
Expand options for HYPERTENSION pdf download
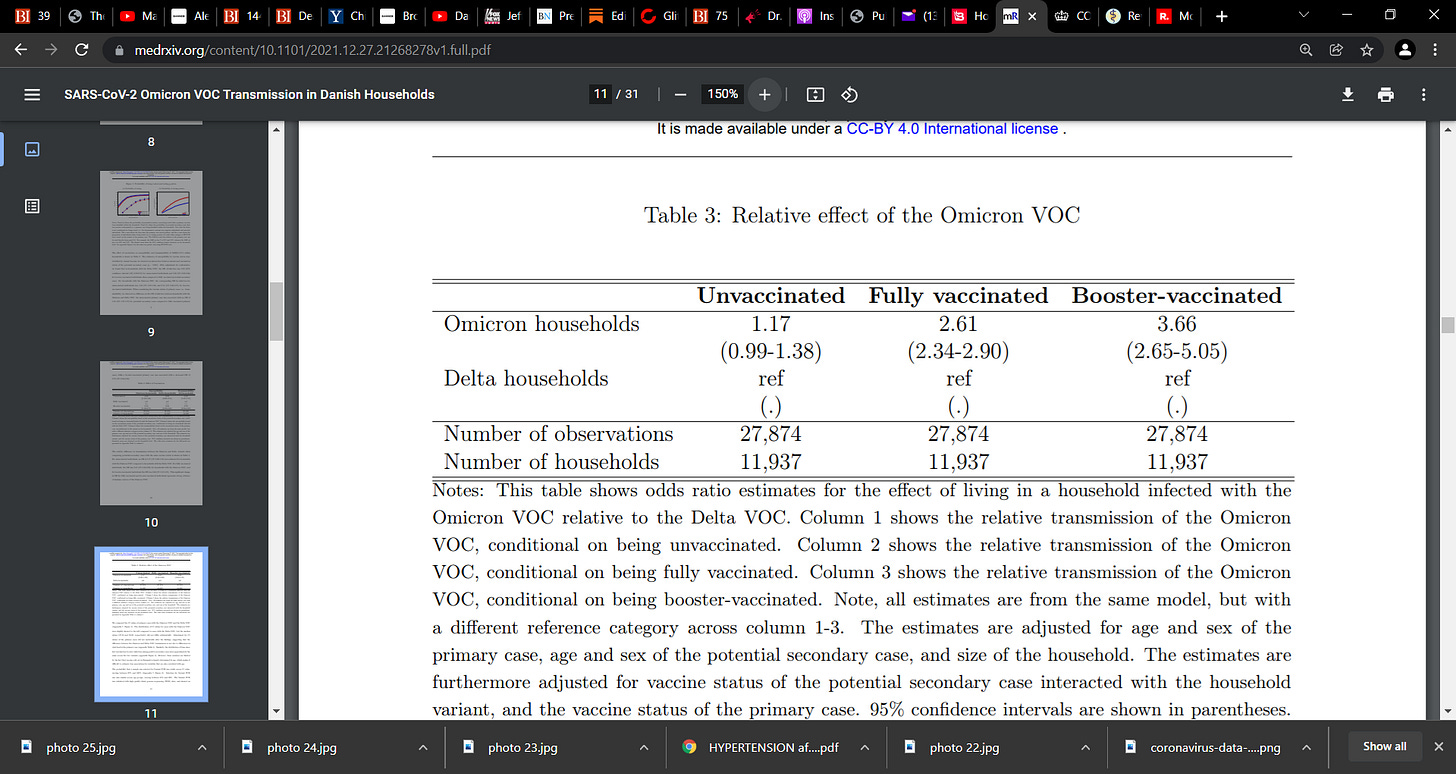click(x=864, y=747)
